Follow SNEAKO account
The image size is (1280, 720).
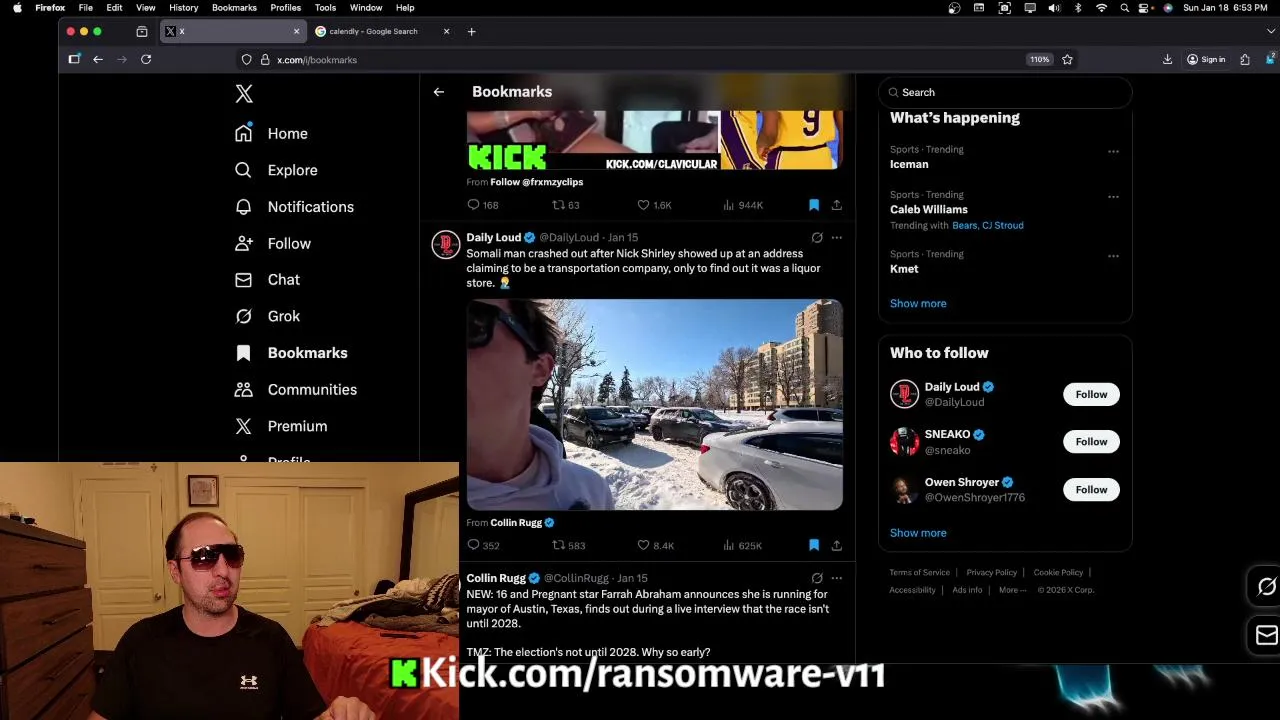(1091, 442)
